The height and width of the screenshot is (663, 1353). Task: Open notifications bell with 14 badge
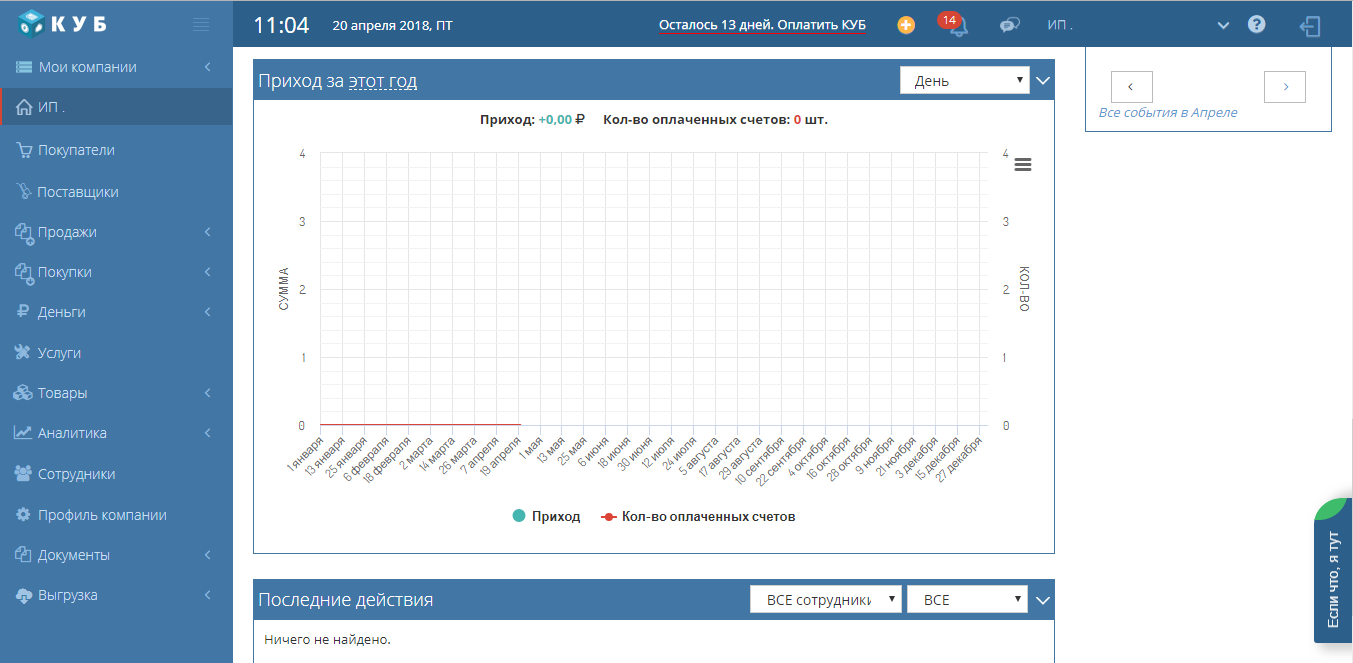(x=956, y=26)
